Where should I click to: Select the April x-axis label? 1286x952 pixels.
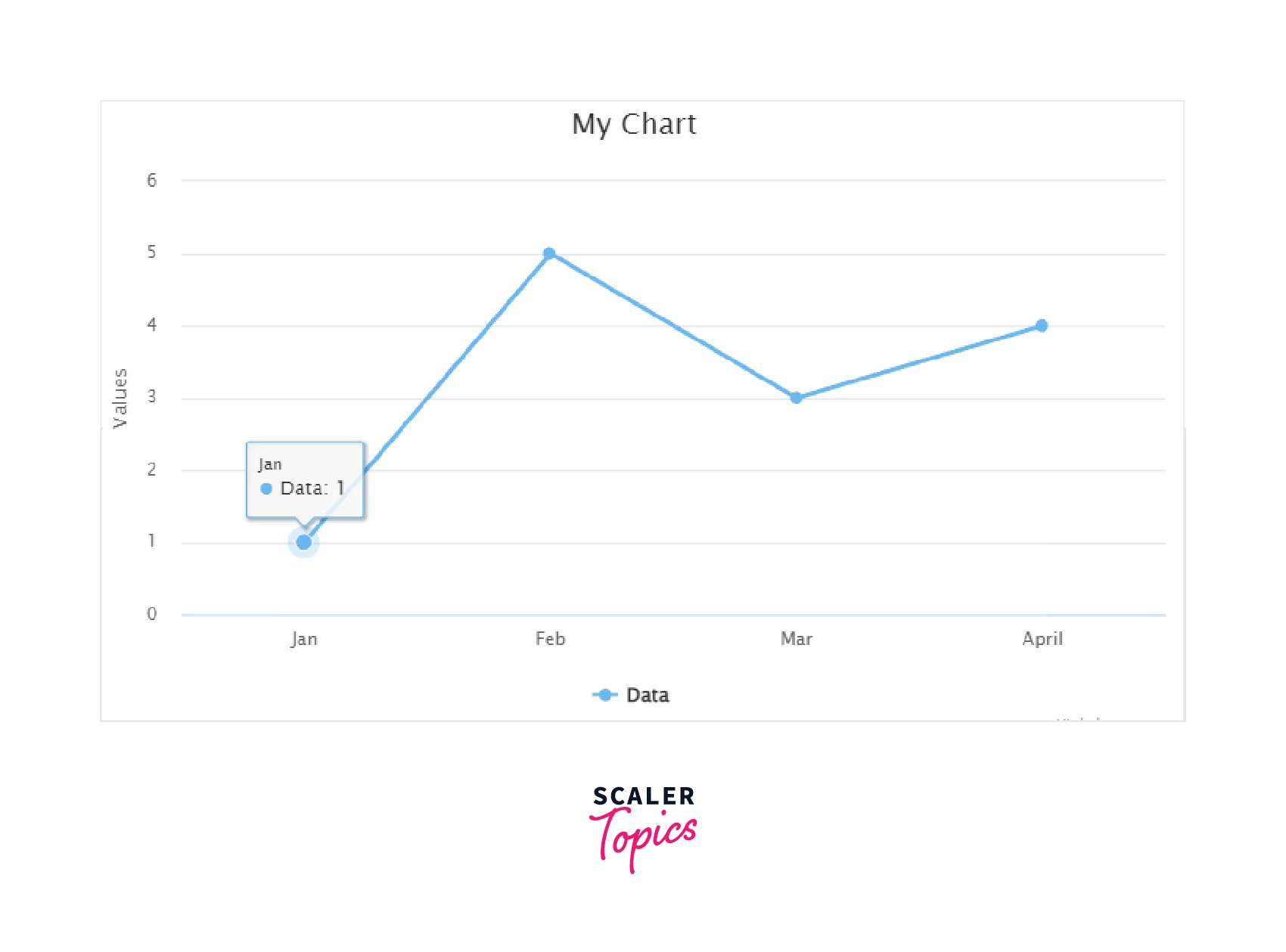1042,639
